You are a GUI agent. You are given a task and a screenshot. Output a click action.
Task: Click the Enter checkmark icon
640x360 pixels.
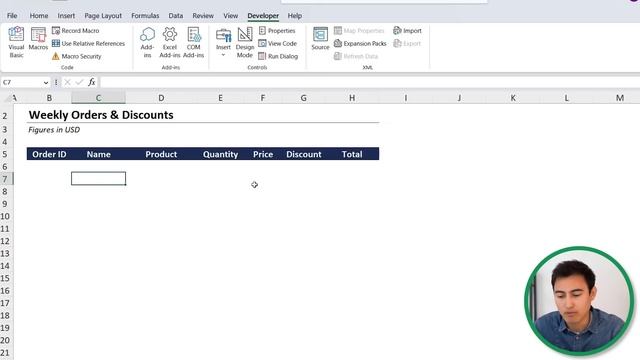click(x=79, y=82)
